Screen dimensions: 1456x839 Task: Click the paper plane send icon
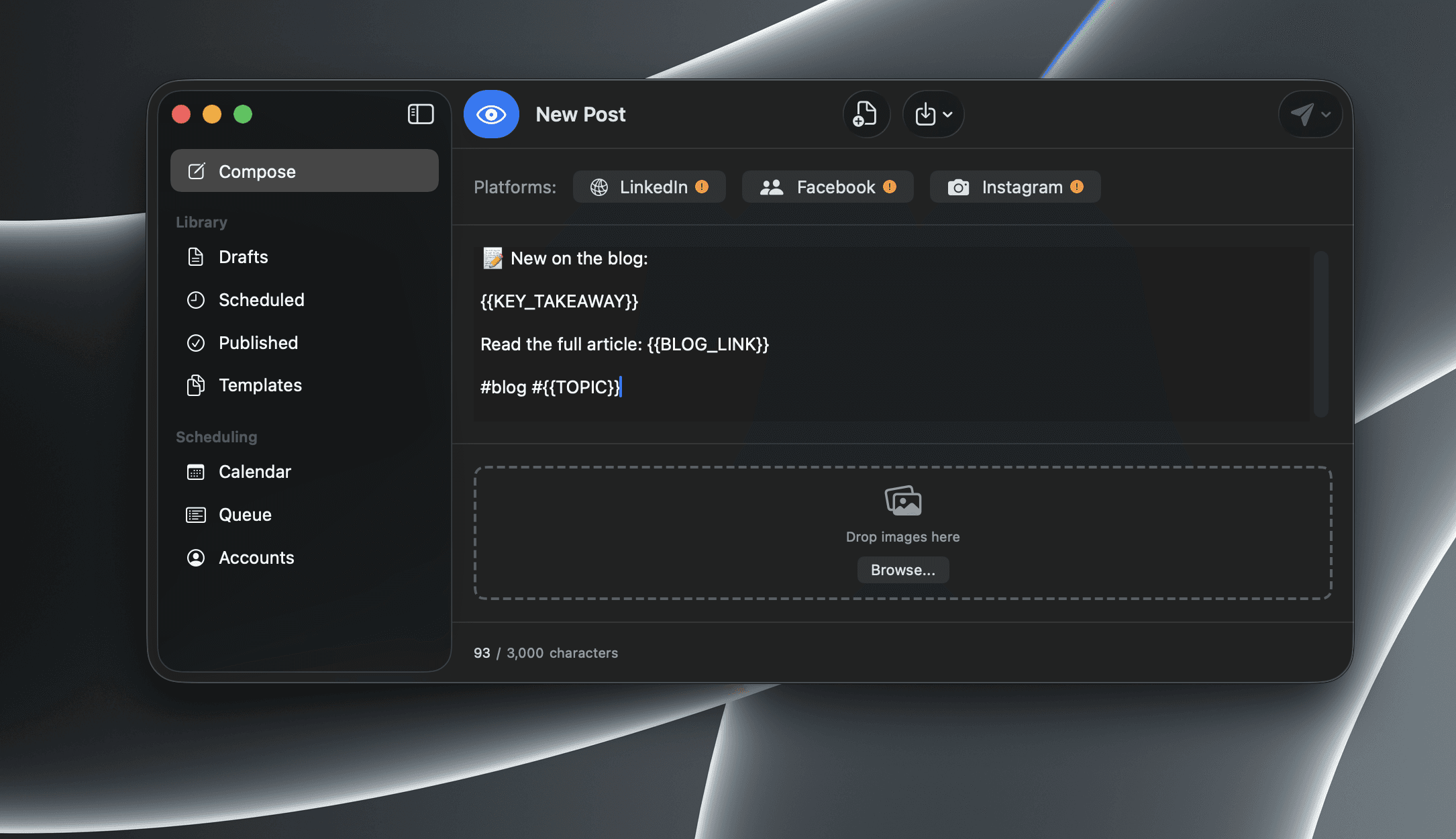click(x=1302, y=114)
